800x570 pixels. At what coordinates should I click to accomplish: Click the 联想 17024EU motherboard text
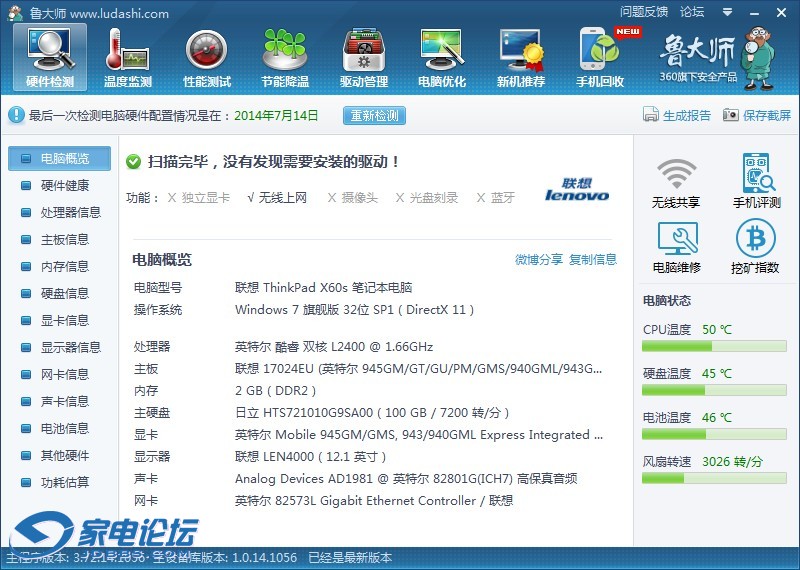418,368
